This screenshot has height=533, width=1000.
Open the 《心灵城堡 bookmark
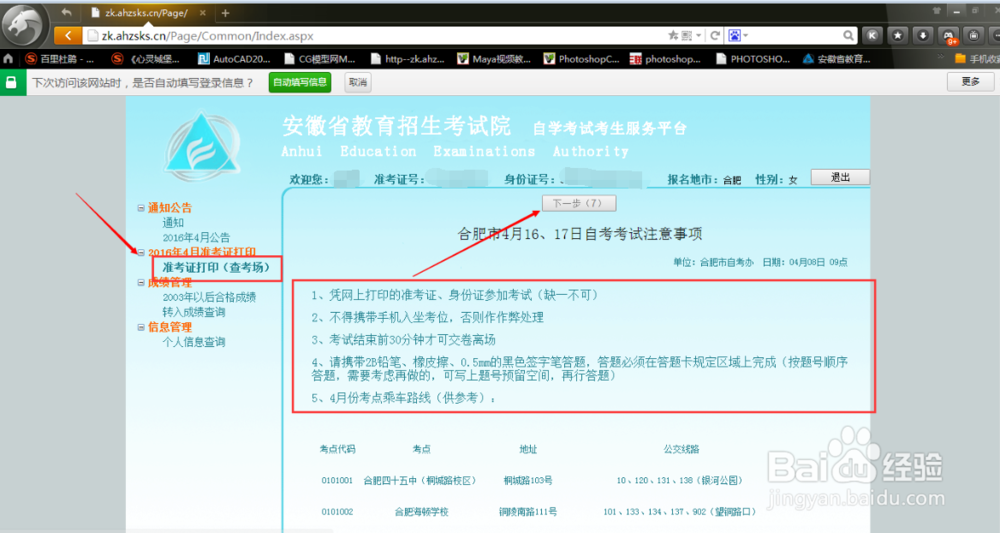coord(145,59)
